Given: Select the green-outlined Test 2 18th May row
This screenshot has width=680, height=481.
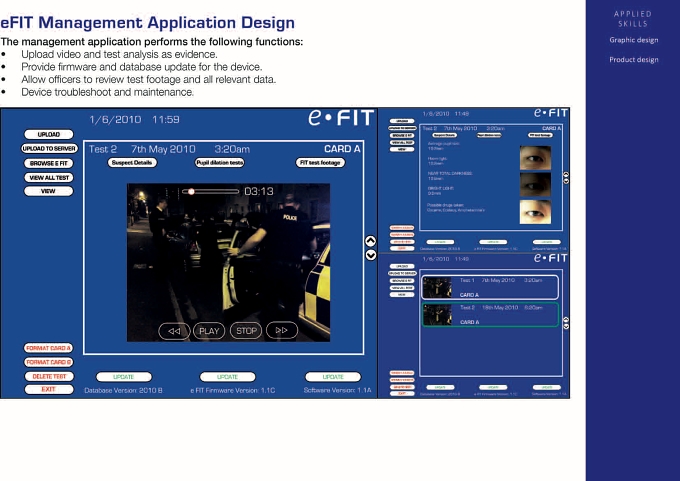Looking at the screenshot, I should (490, 314).
